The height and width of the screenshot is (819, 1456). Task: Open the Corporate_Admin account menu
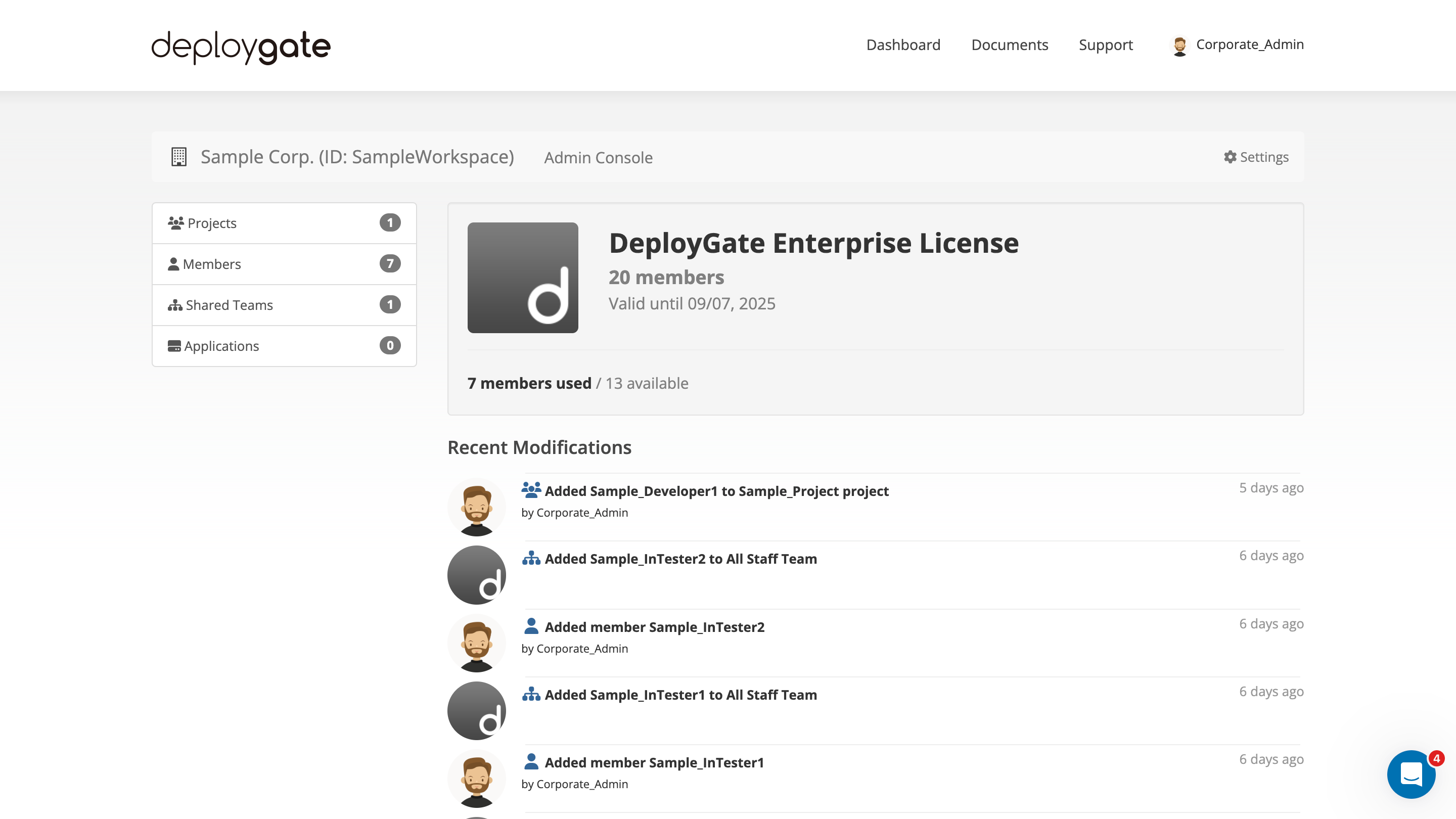[x=1237, y=44]
